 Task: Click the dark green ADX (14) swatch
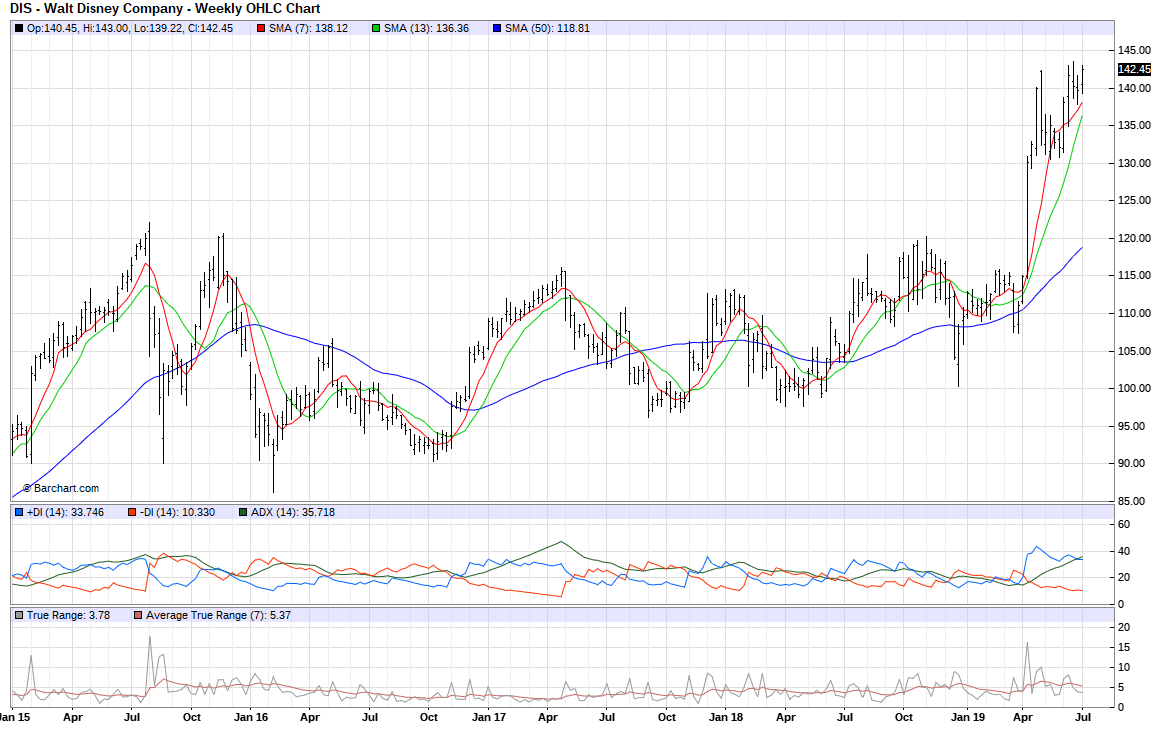[243, 512]
